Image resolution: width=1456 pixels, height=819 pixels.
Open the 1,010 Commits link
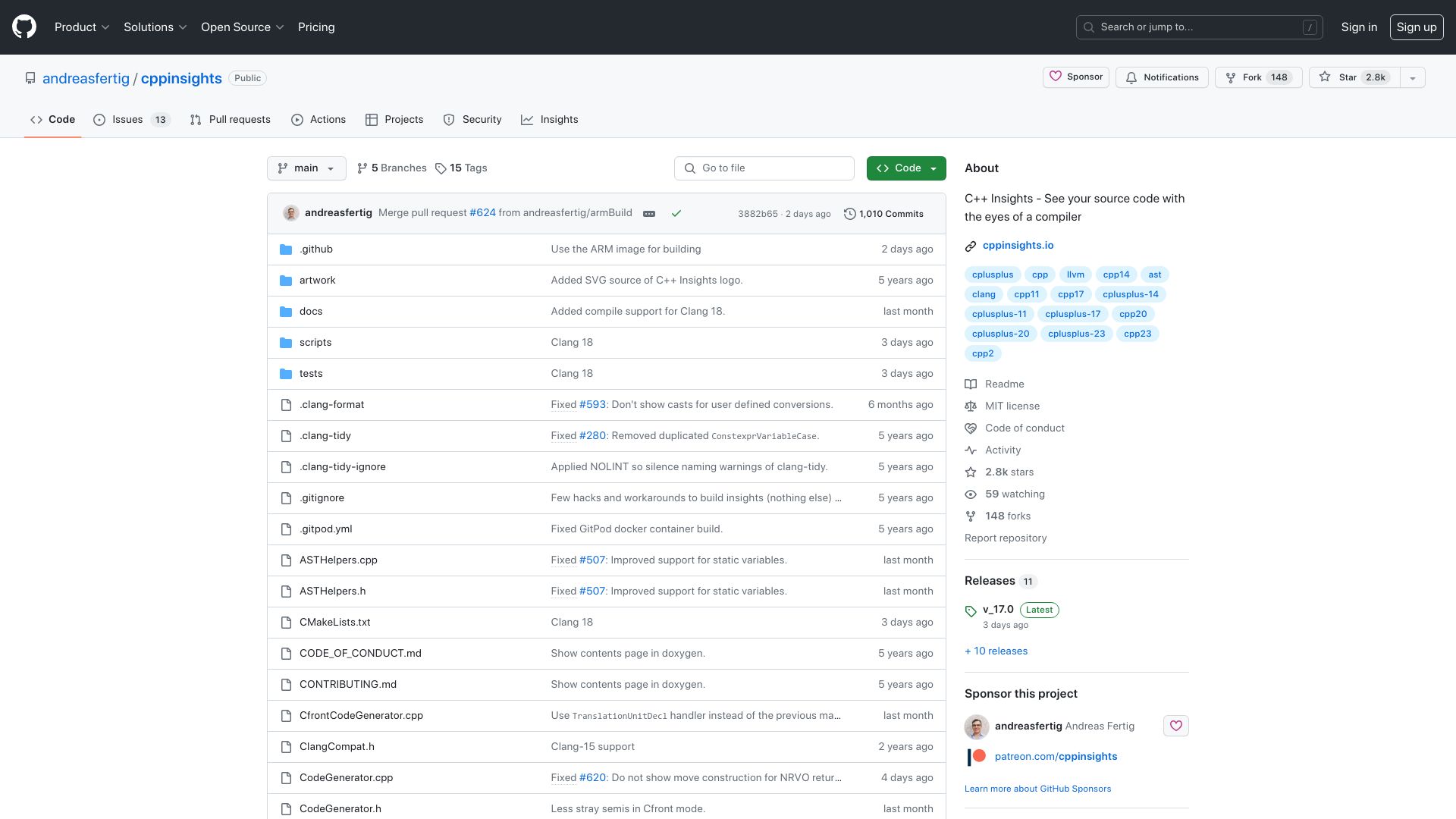(x=884, y=214)
